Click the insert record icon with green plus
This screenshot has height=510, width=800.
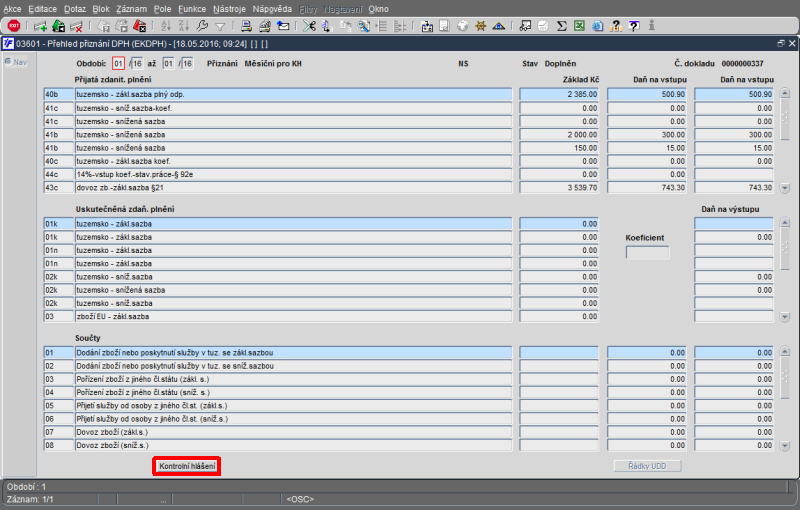coord(40,26)
